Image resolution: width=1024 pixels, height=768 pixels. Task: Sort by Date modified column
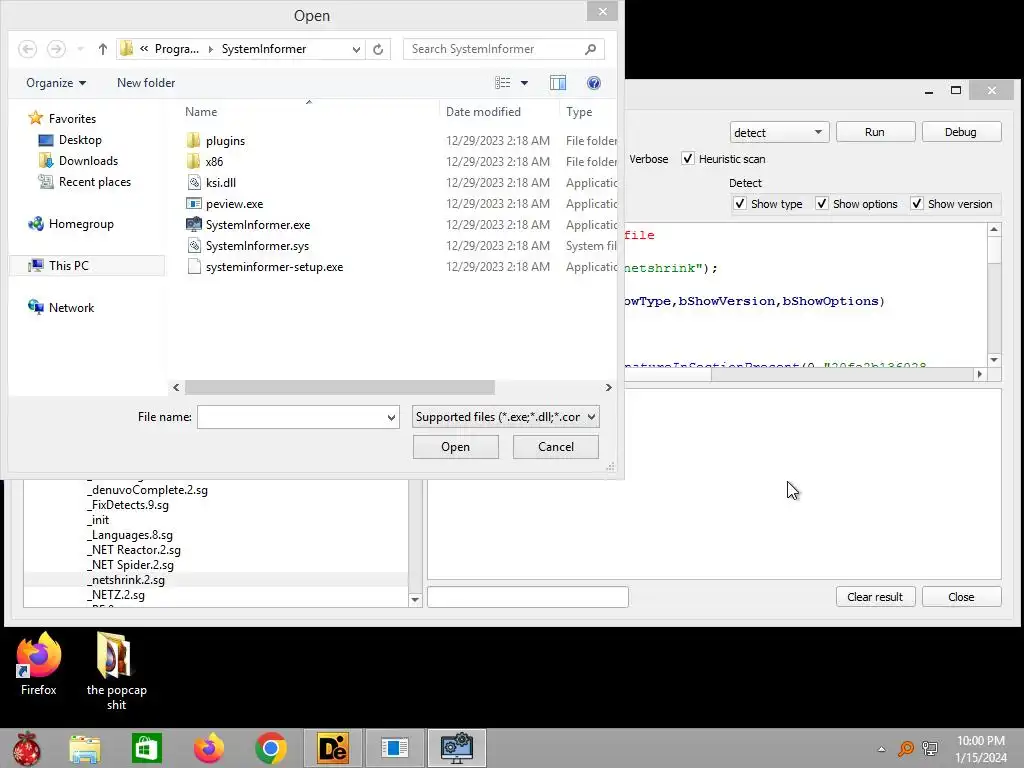483,112
